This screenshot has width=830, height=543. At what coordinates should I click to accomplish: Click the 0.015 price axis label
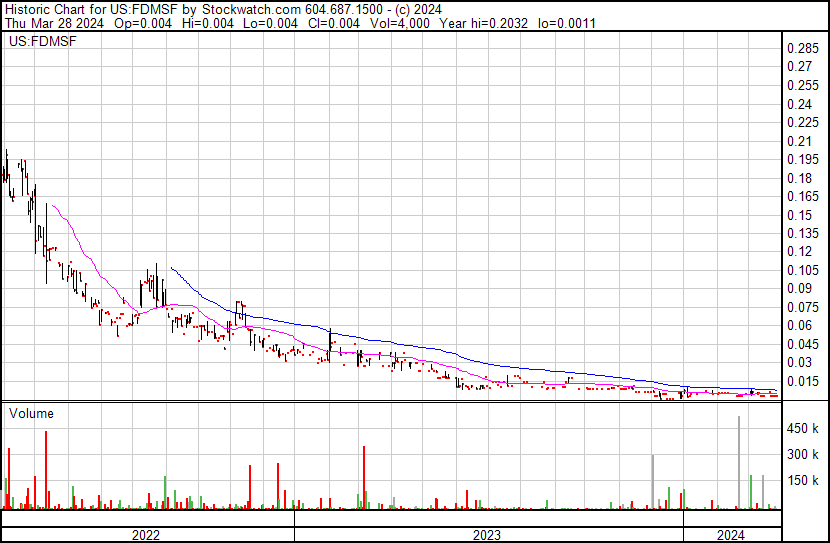coord(803,381)
